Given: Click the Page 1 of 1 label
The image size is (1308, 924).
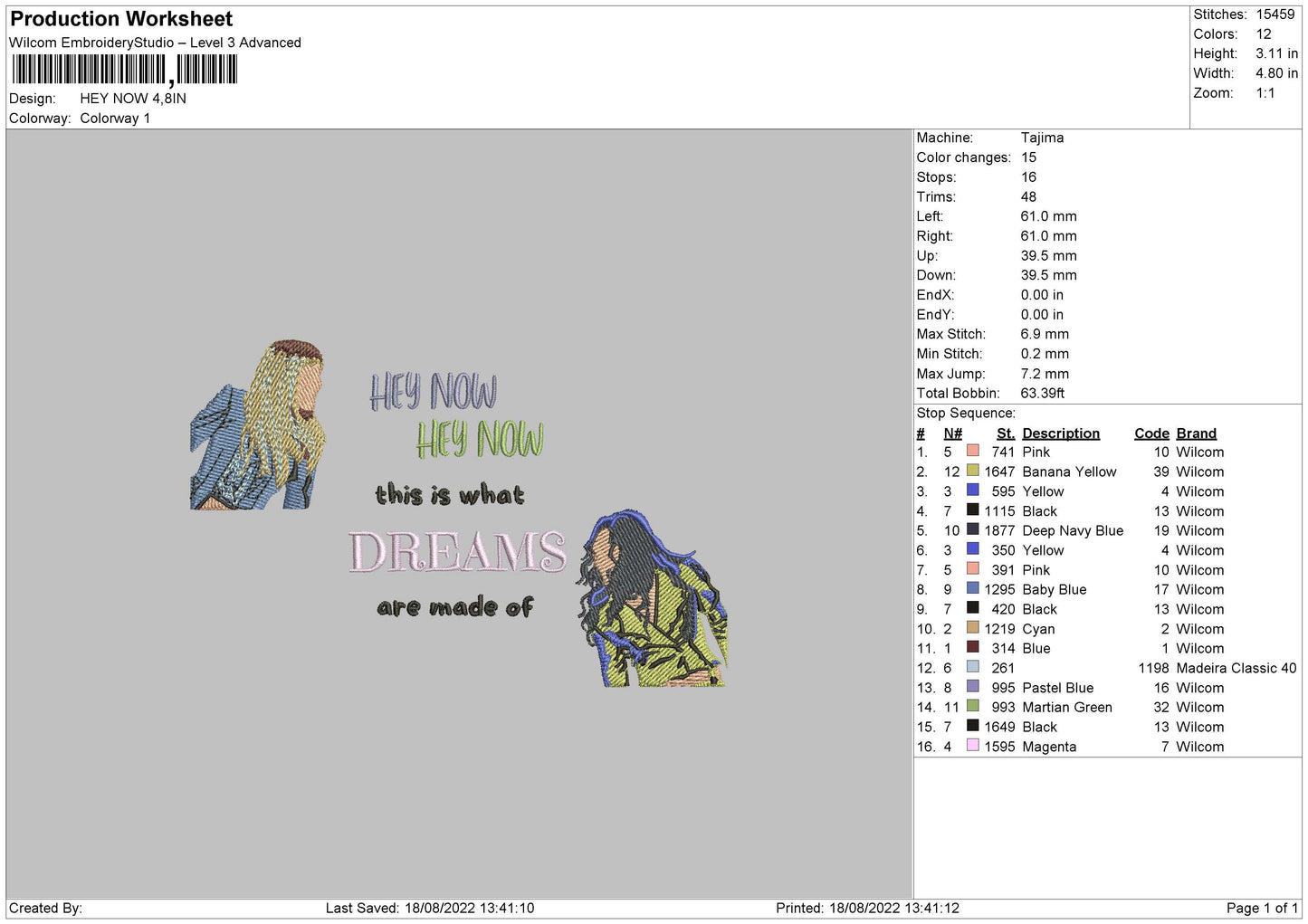Looking at the screenshot, I should 1262,908.
